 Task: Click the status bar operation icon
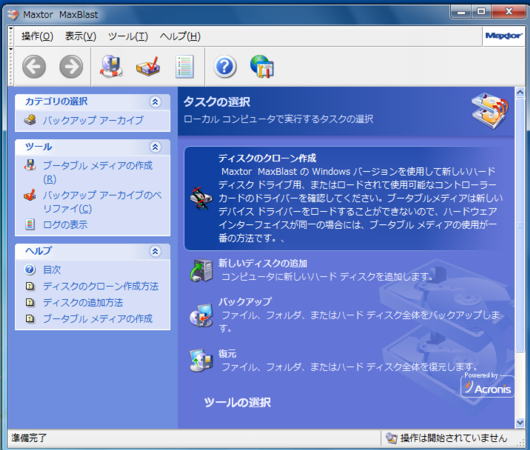tap(391, 438)
